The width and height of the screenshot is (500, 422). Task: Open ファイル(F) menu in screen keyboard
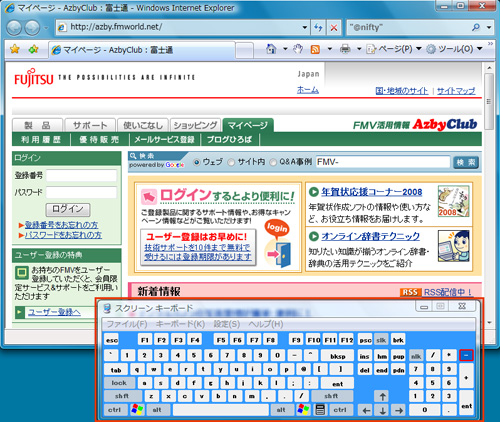[127, 324]
